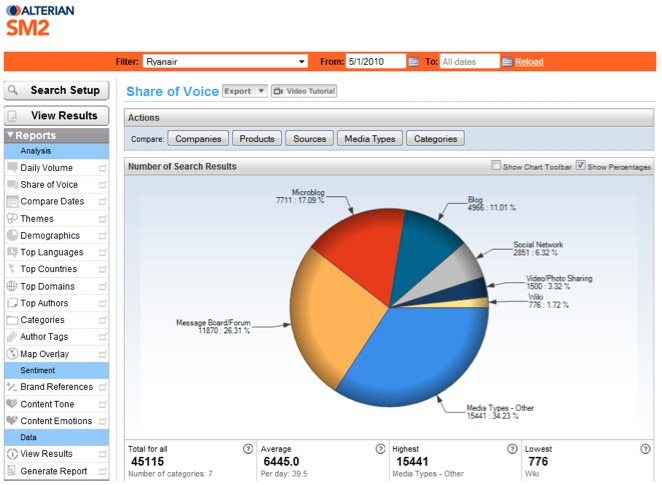Open Top Domains report
The image size is (662, 485).
click(x=47, y=286)
